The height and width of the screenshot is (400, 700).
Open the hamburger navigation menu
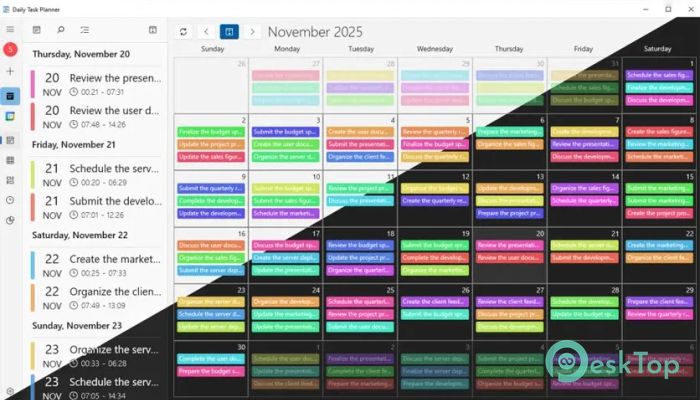(10, 29)
